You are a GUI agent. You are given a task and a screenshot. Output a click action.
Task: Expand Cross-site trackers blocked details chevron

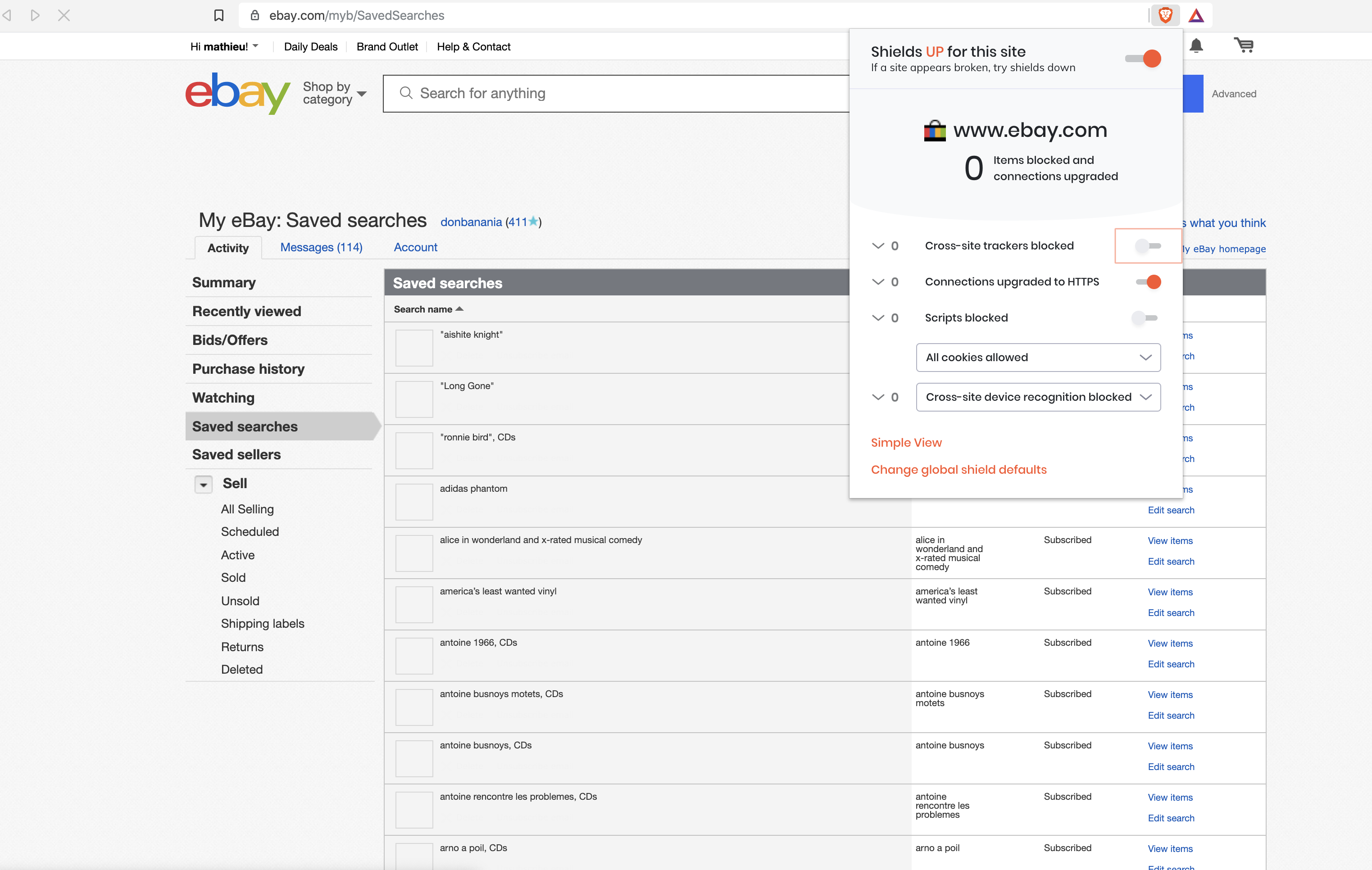(878, 245)
